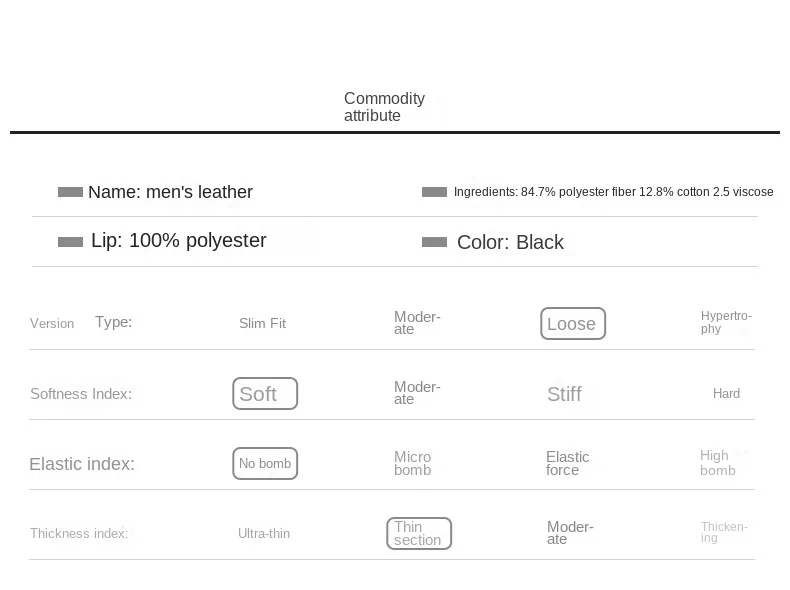Pick High bomb elastic option
The width and height of the screenshot is (790, 590).
tap(717, 463)
